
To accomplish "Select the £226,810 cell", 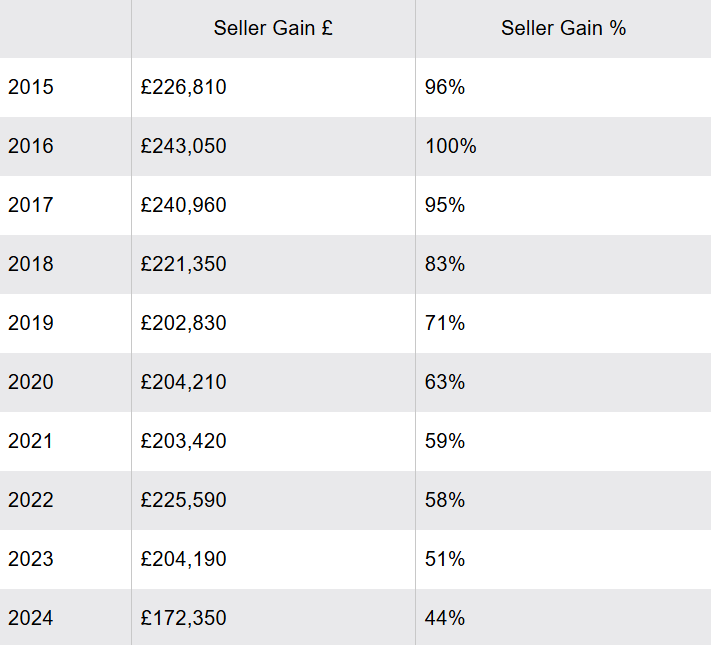I will pyautogui.click(x=184, y=87).
